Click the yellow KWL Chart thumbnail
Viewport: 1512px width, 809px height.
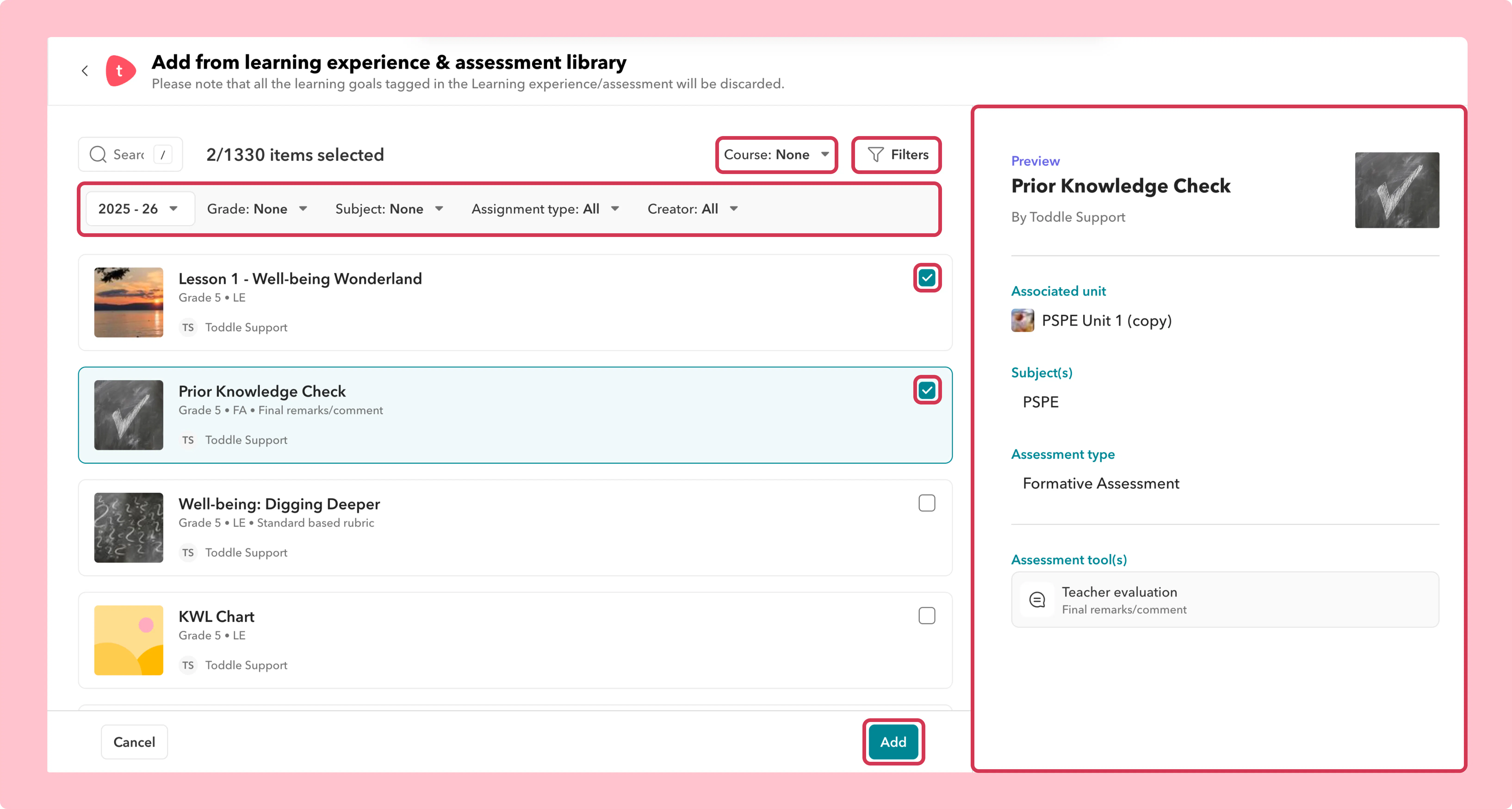coord(129,641)
